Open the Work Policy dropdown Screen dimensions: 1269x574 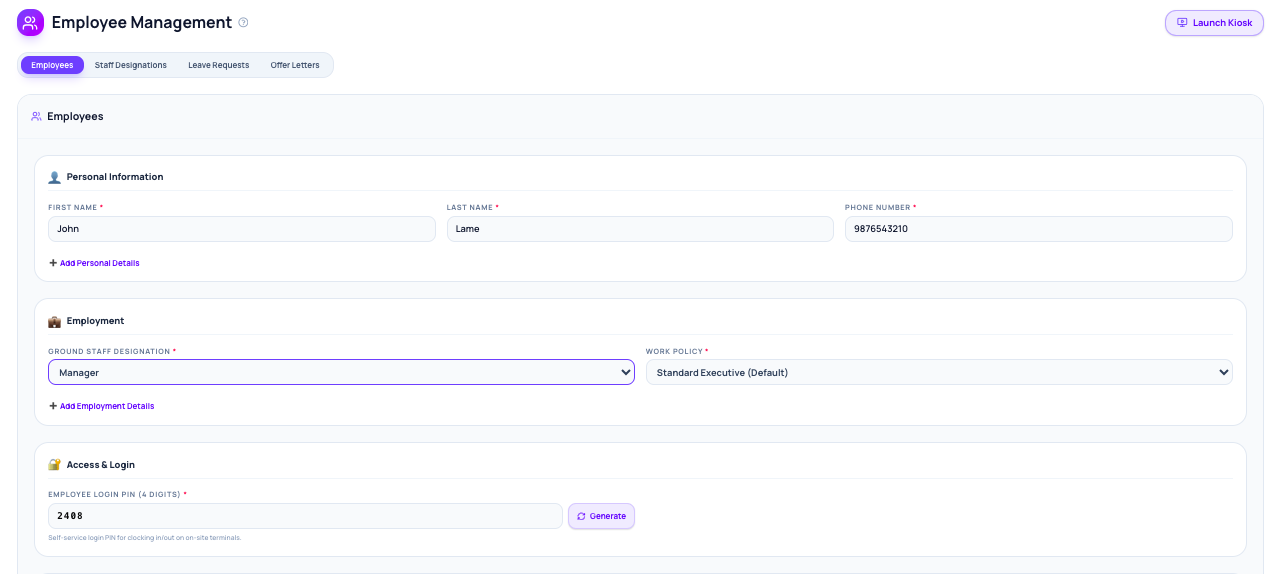click(939, 372)
